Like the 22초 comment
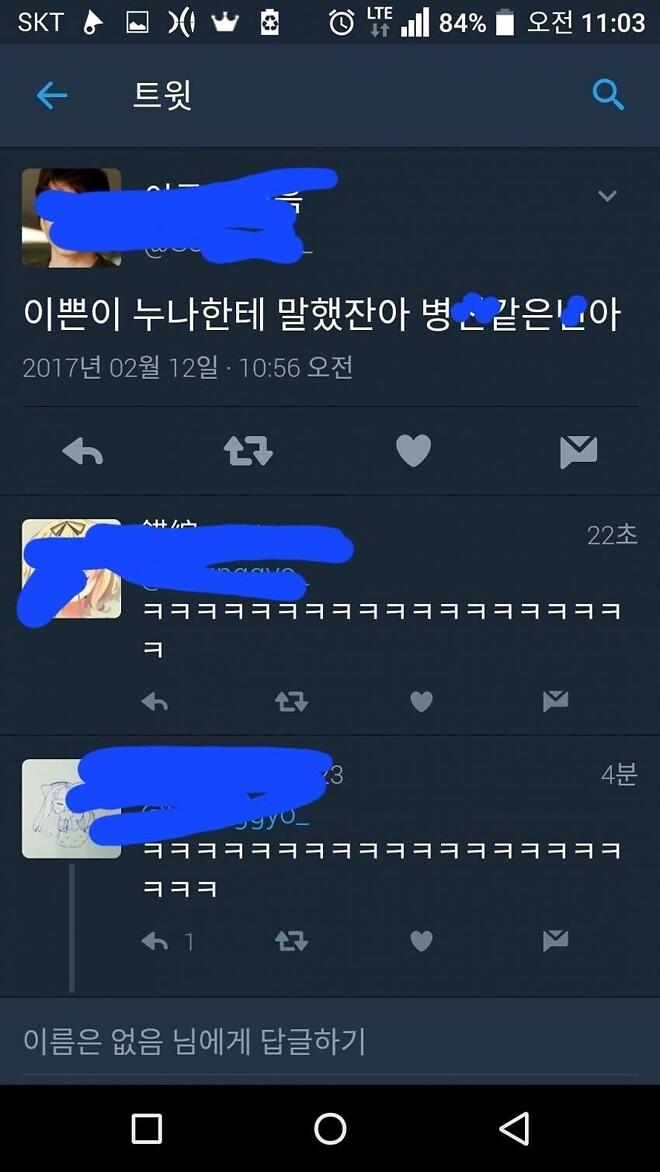 [x=422, y=701]
